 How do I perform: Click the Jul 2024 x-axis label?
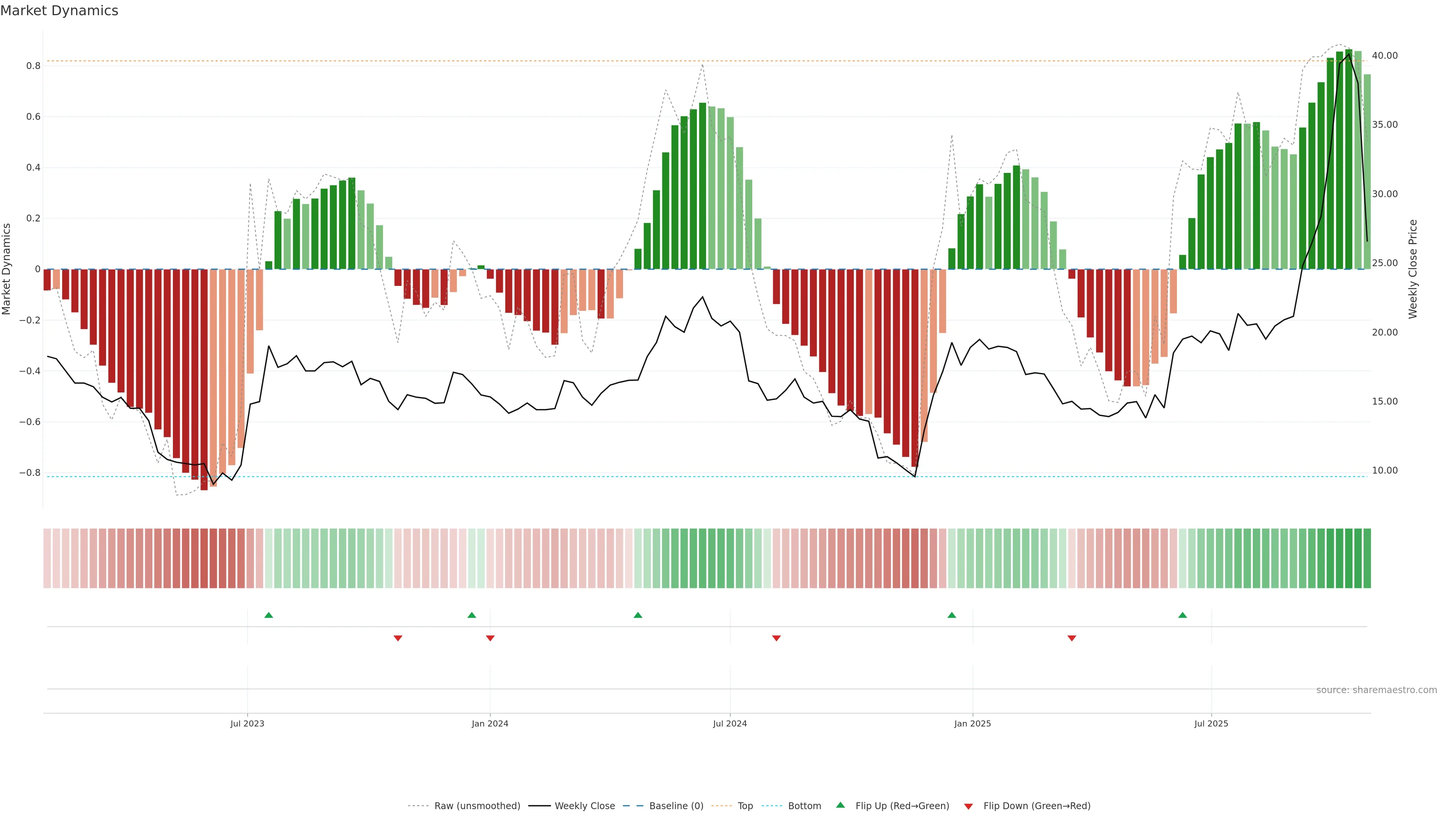730,723
